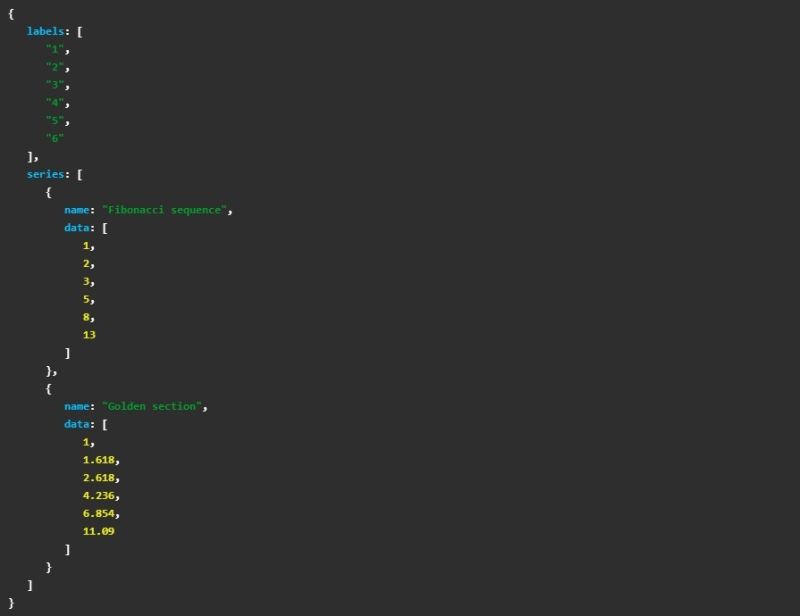This screenshot has height=616, width=800.
Task: Select the label string "3"
Action: pyautogui.click(x=55, y=85)
